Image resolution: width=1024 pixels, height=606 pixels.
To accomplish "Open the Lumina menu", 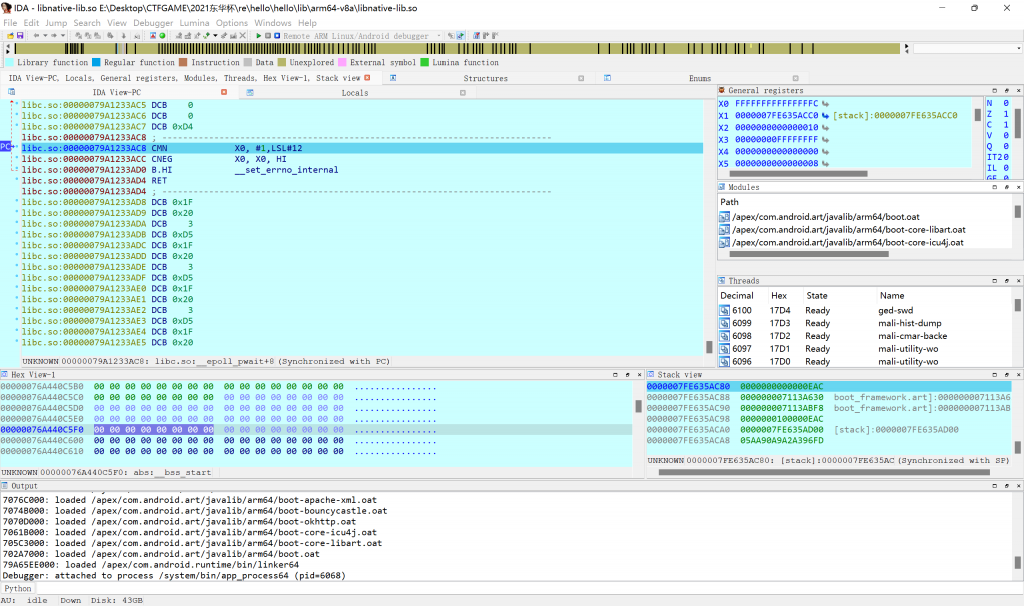I will [x=194, y=23].
